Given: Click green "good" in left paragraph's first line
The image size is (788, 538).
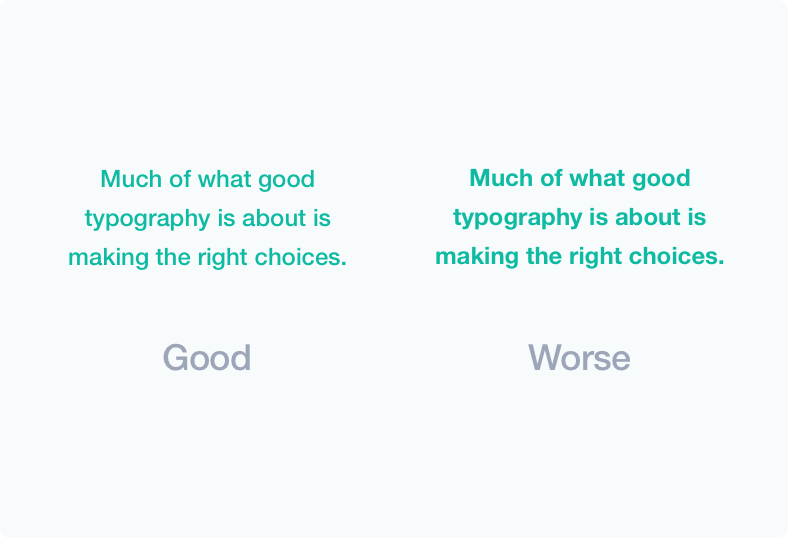Looking at the screenshot, I should (x=286, y=180).
